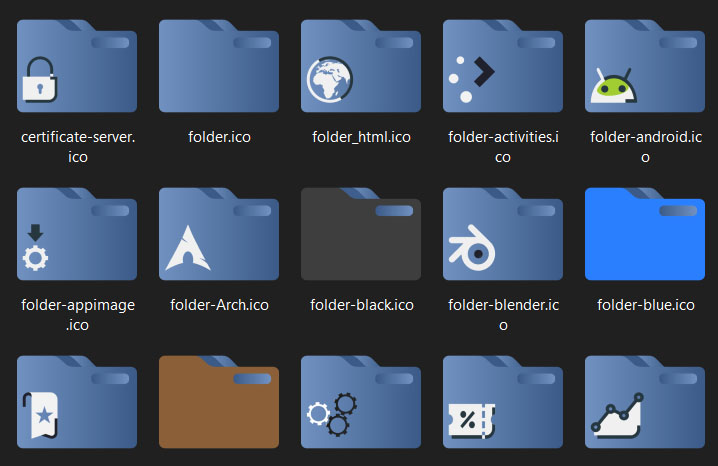
Task: Select the "certificate-server.ico" name label
Action: (x=78, y=147)
